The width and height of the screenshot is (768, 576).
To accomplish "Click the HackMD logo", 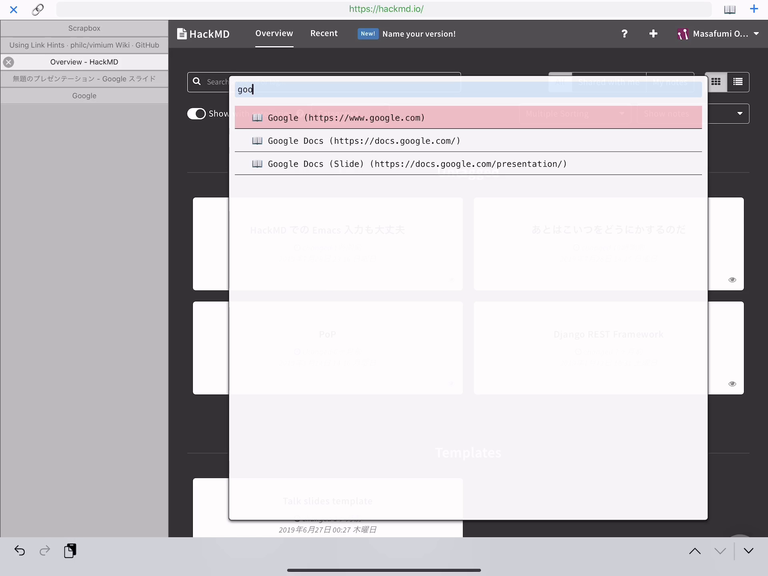I will click(x=203, y=34).
